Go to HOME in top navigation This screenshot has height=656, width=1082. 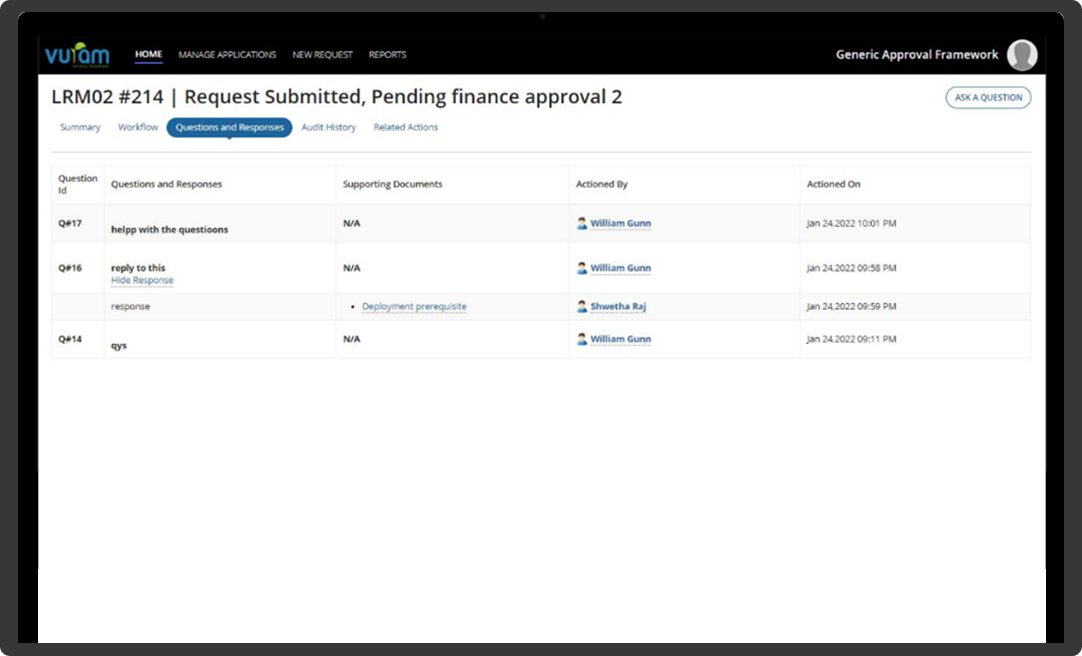click(x=148, y=55)
